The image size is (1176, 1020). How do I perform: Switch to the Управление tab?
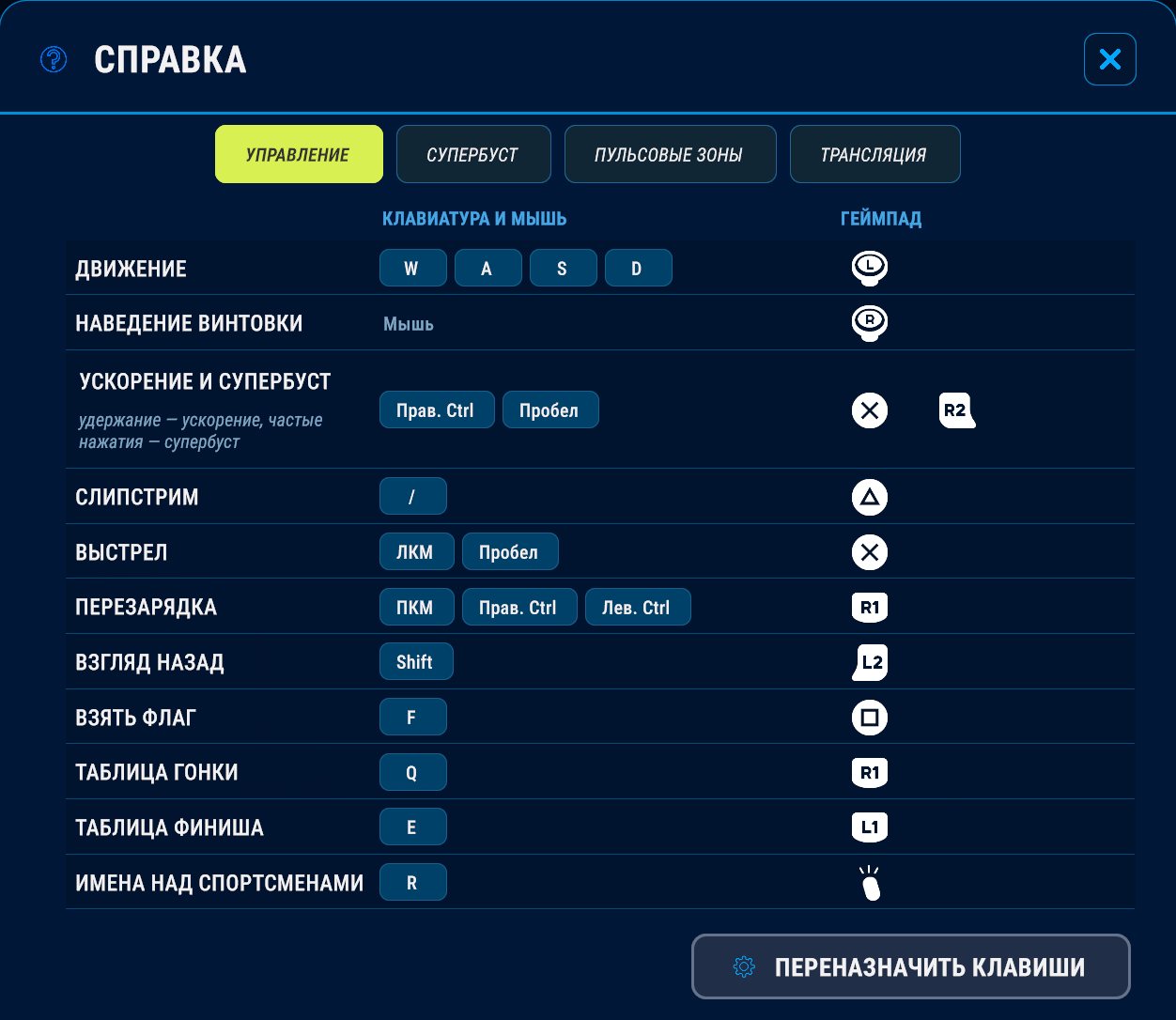(x=299, y=154)
